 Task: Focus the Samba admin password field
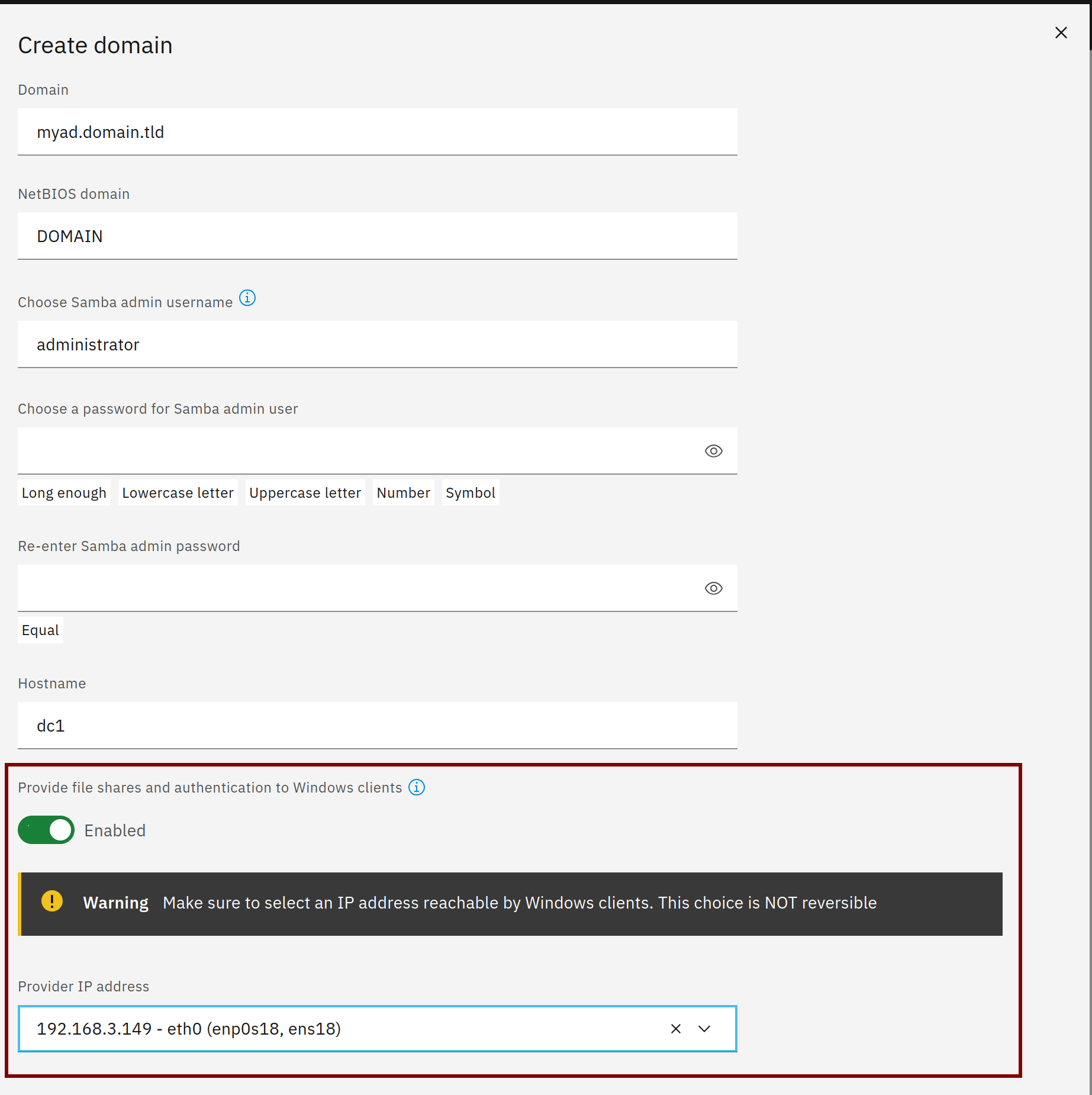(x=355, y=451)
